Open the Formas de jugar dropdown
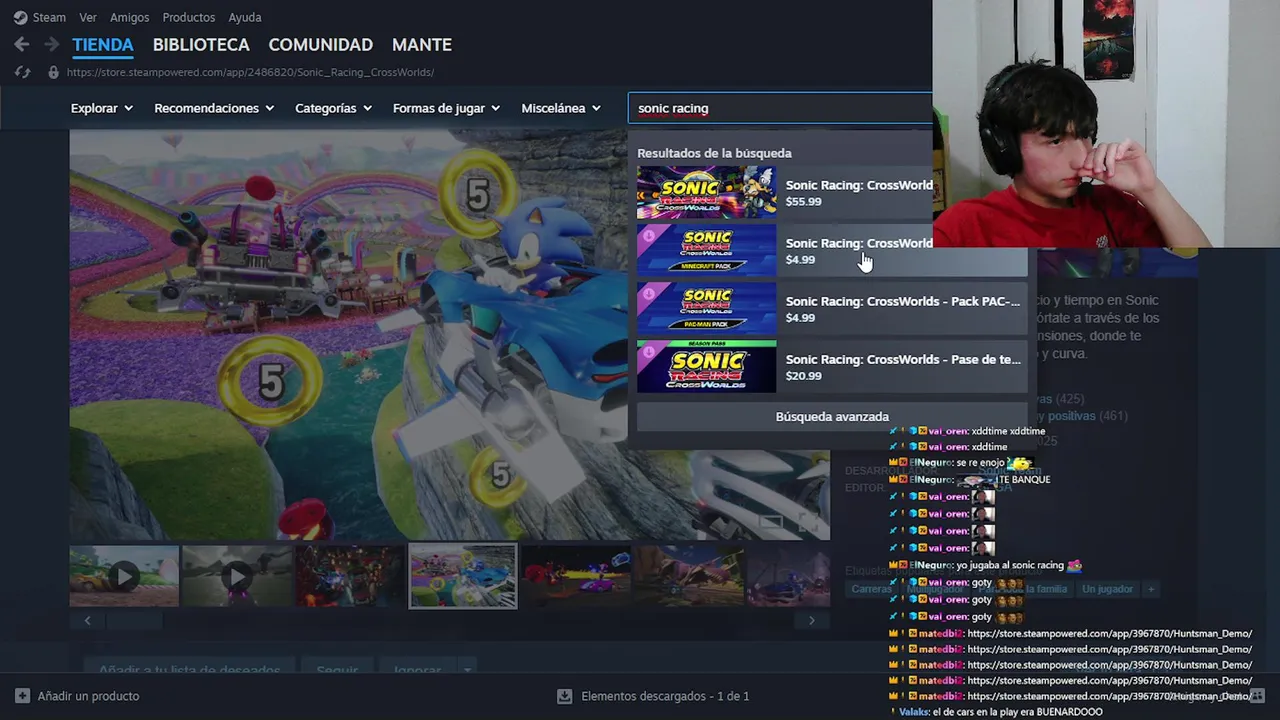The width and height of the screenshot is (1280, 720). click(x=446, y=108)
